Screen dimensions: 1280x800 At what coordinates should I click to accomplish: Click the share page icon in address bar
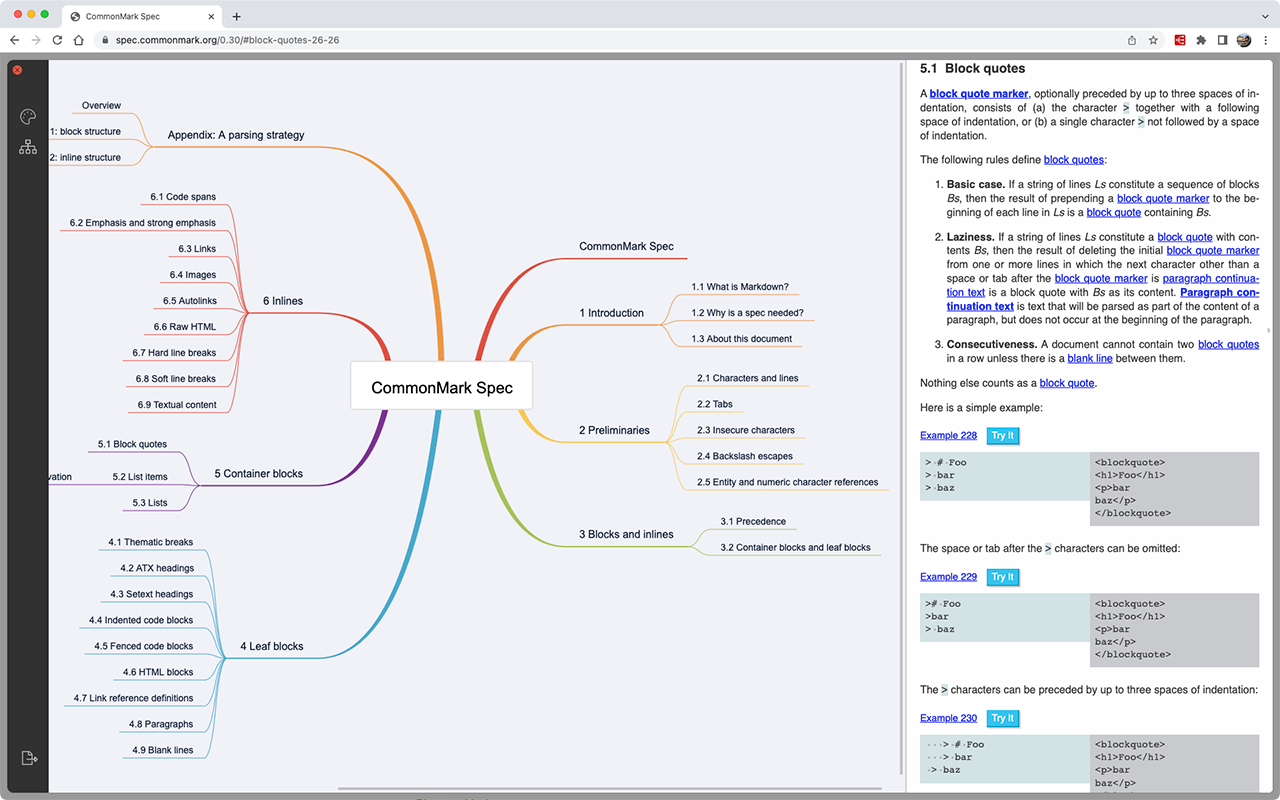click(1131, 40)
